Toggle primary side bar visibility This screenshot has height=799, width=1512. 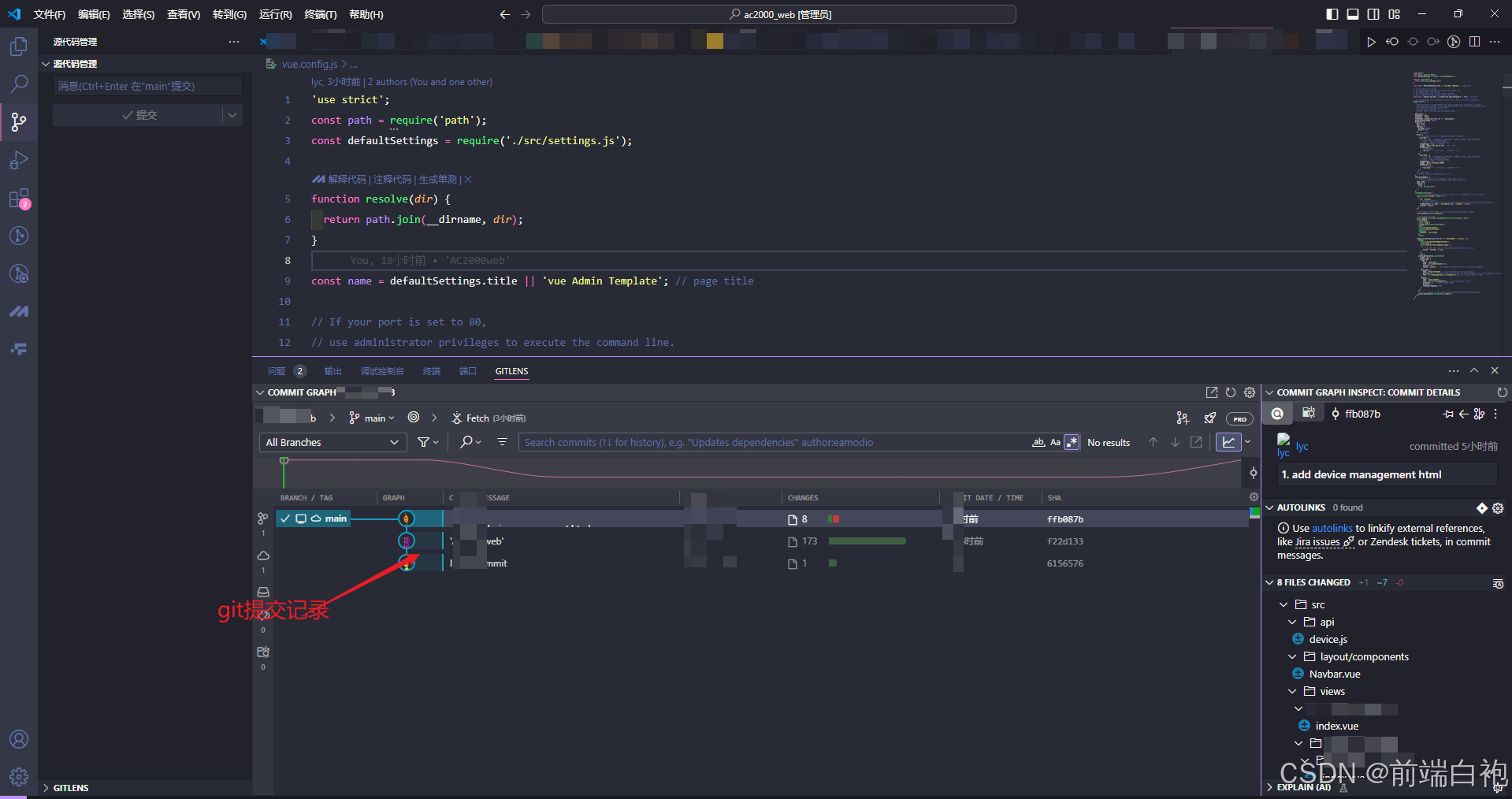[x=1332, y=14]
